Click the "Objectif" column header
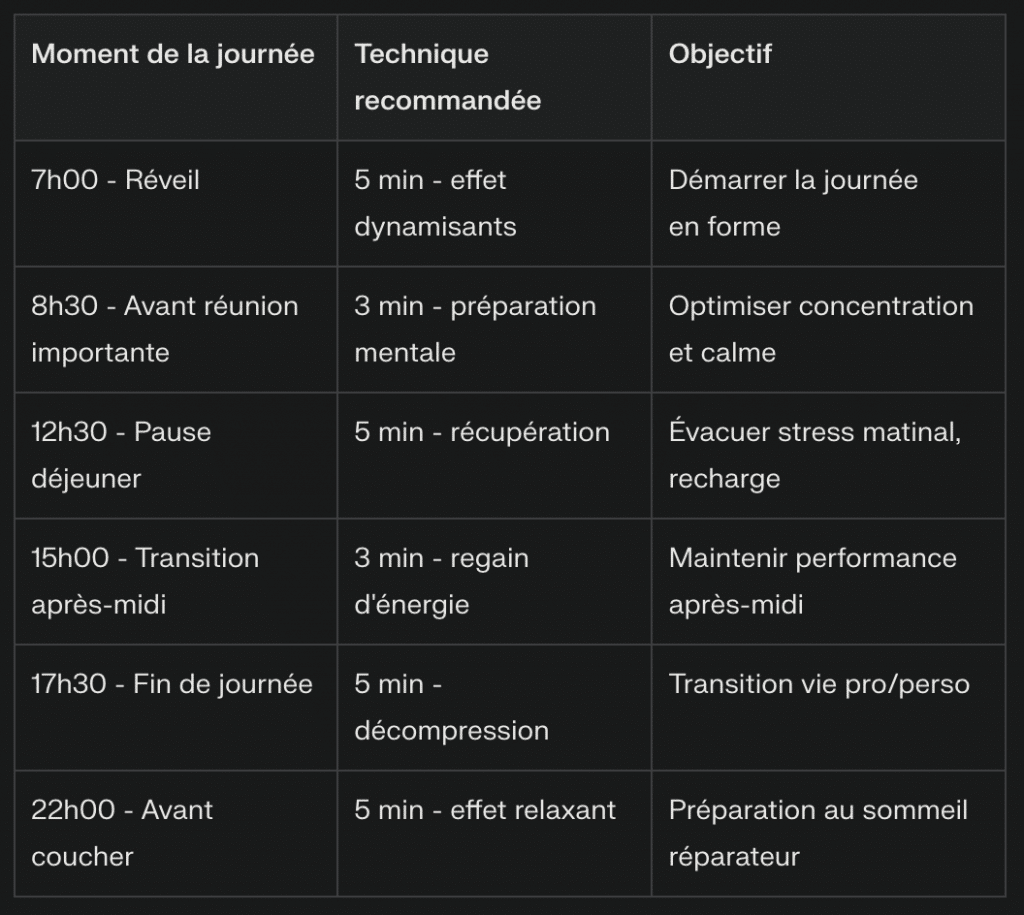This screenshot has width=1024, height=915. (720, 54)
